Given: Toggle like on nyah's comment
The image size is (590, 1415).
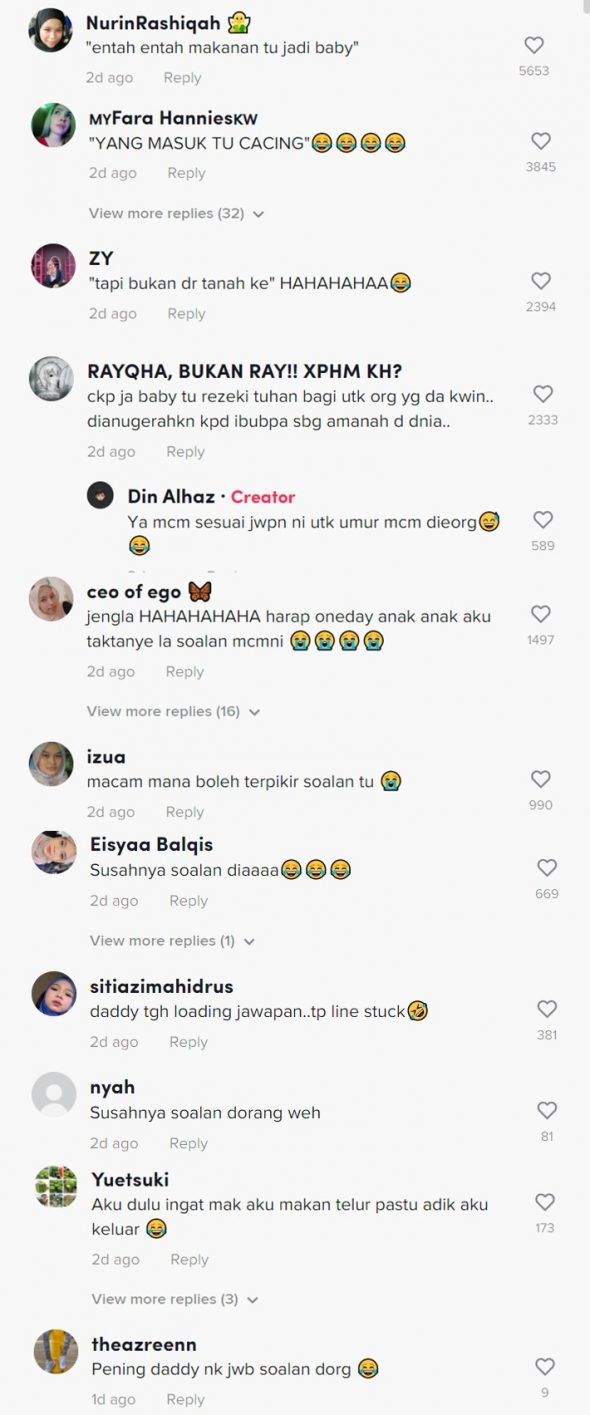Looking at the screenshot, I should point(547,1110).
